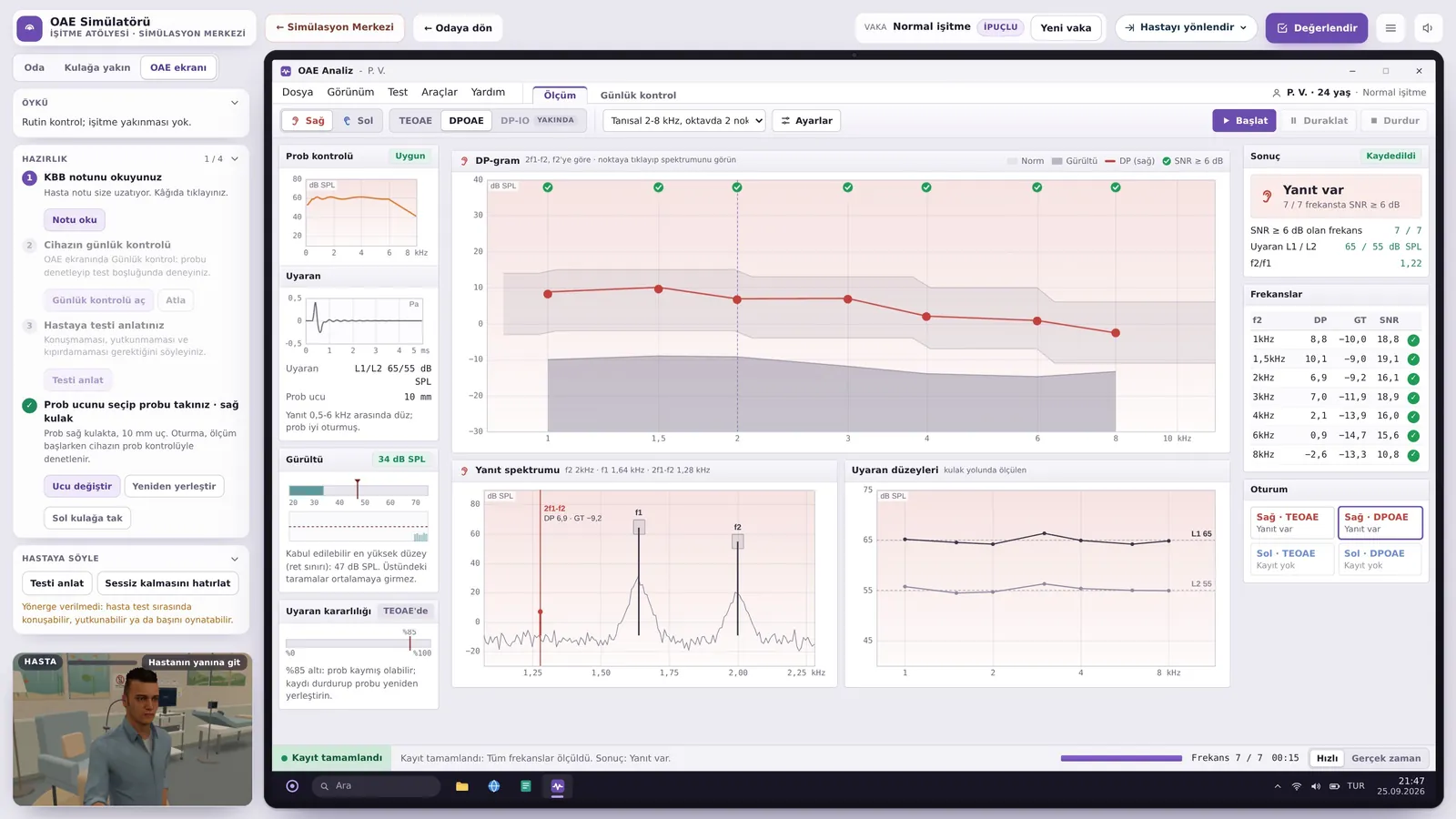Collapse the HASTAYA SÖYLE section chevron
This screenshot has width=1456, height=819.
coord(235,559)
